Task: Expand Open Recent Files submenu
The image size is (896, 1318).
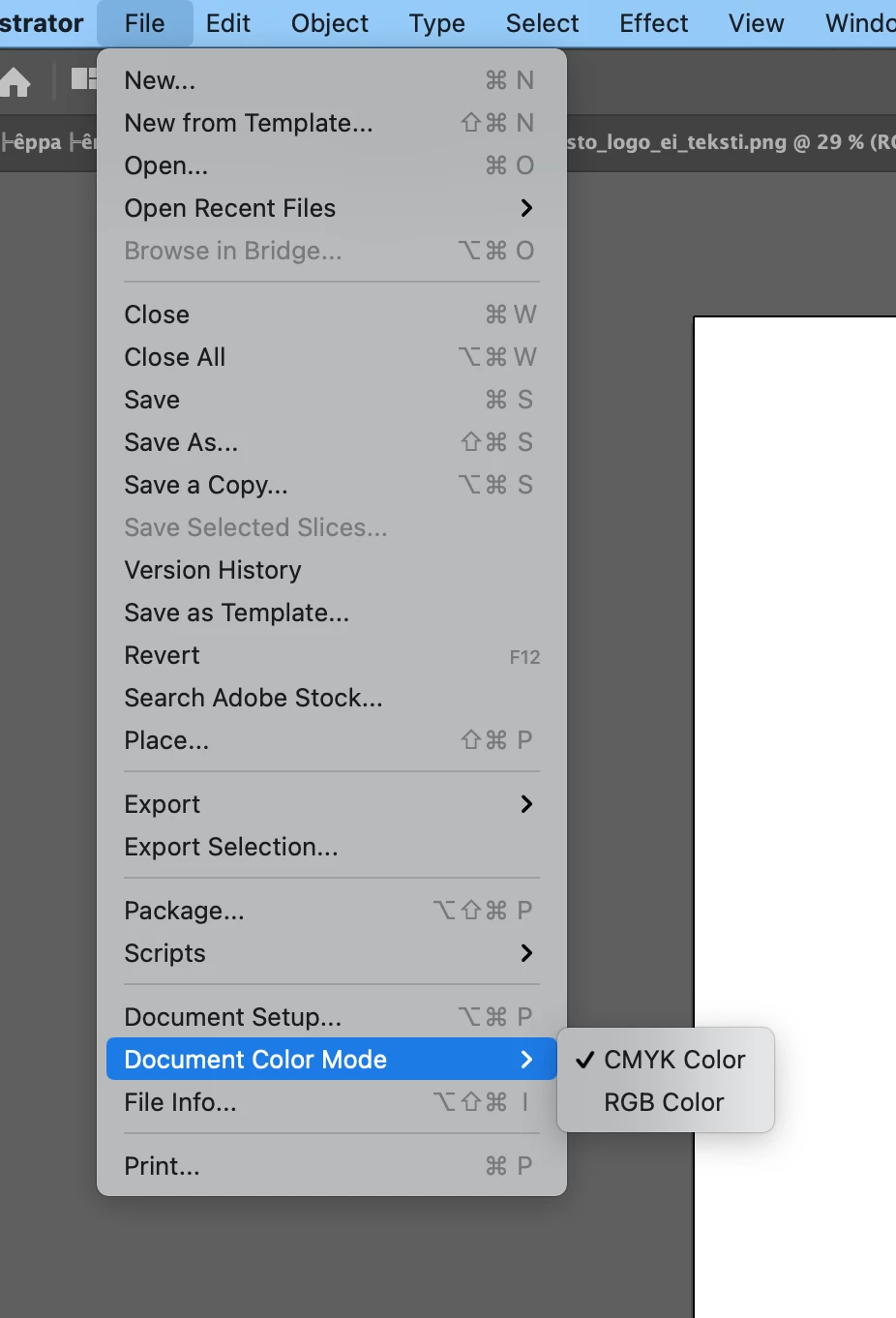Action: [332, 208]
